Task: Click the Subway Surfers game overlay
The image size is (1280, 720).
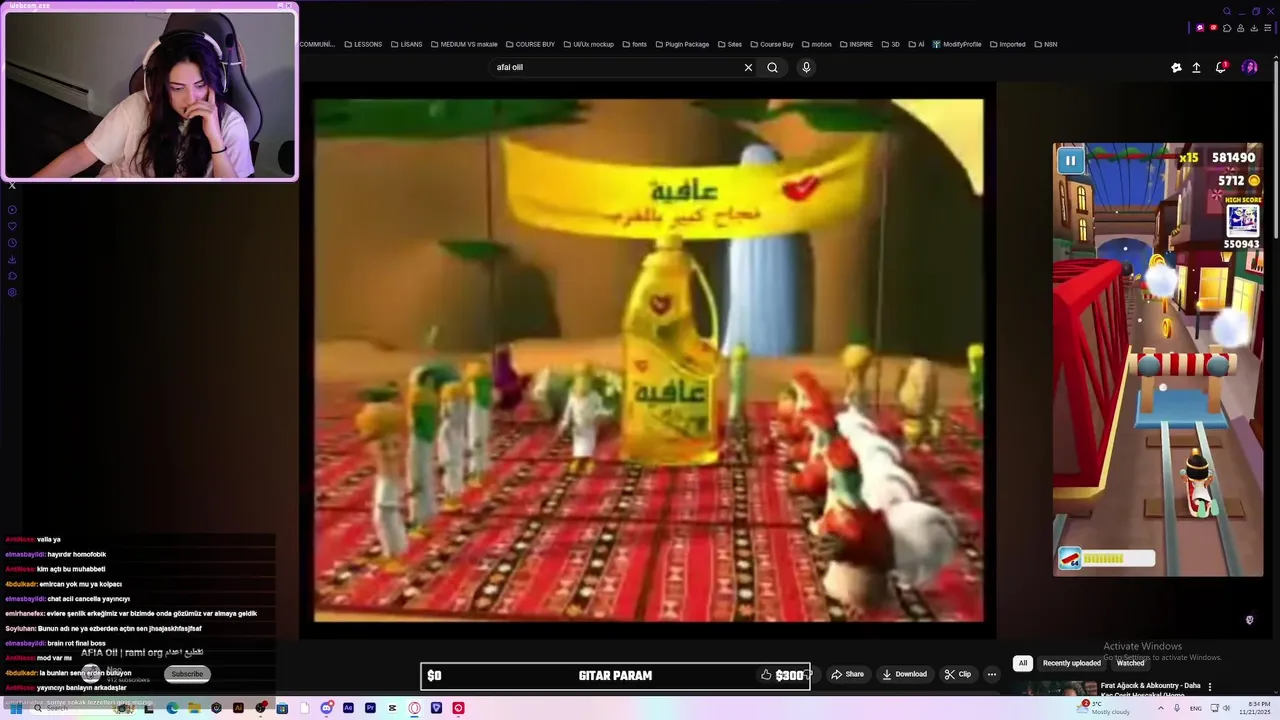Action: pos(1158,360)
